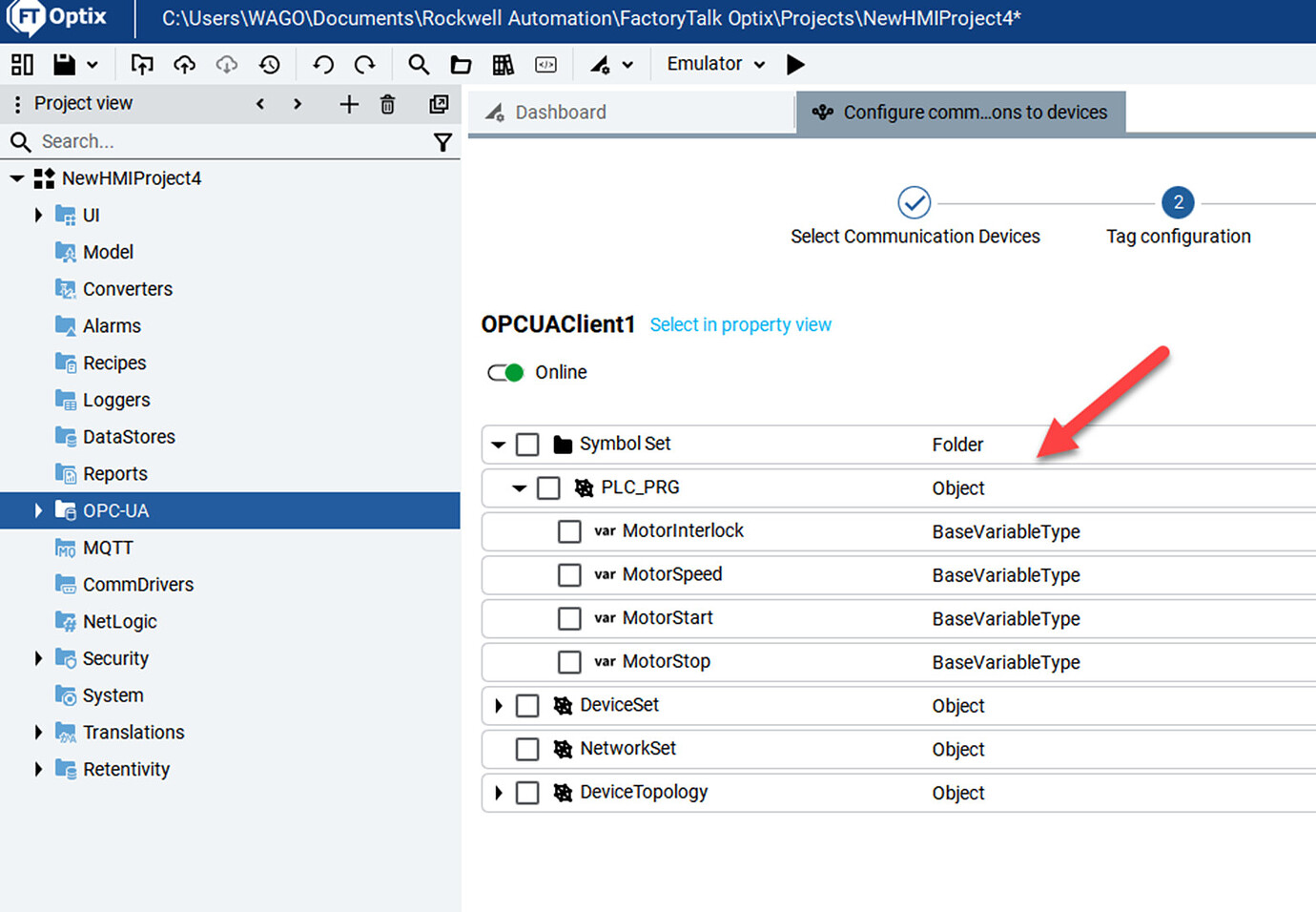Check the PLC_PRG checkbox
Image resolution: width=1316 pixels, height=912 pixels.
[548, 487]
